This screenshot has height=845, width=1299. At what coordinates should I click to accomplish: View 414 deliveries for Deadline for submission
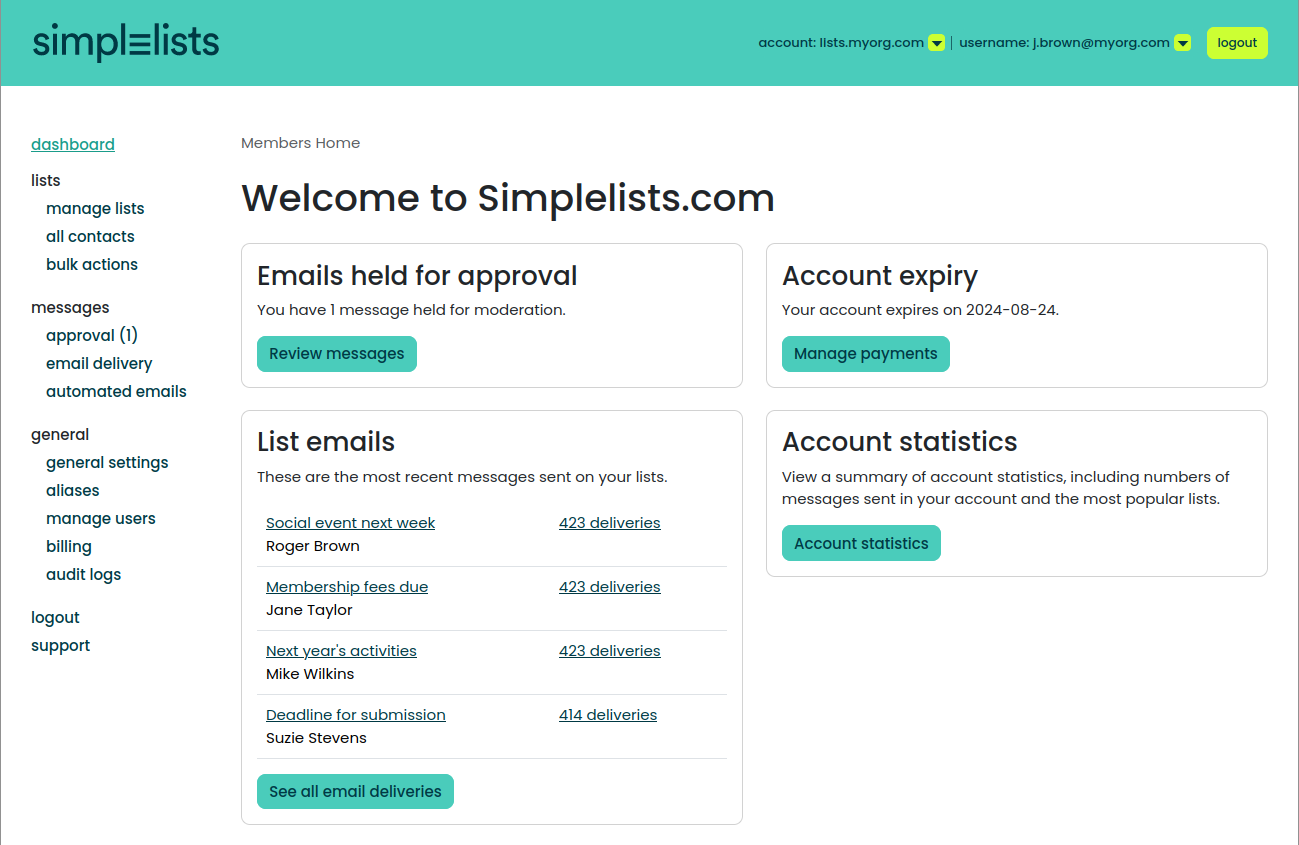click(608, 715)
